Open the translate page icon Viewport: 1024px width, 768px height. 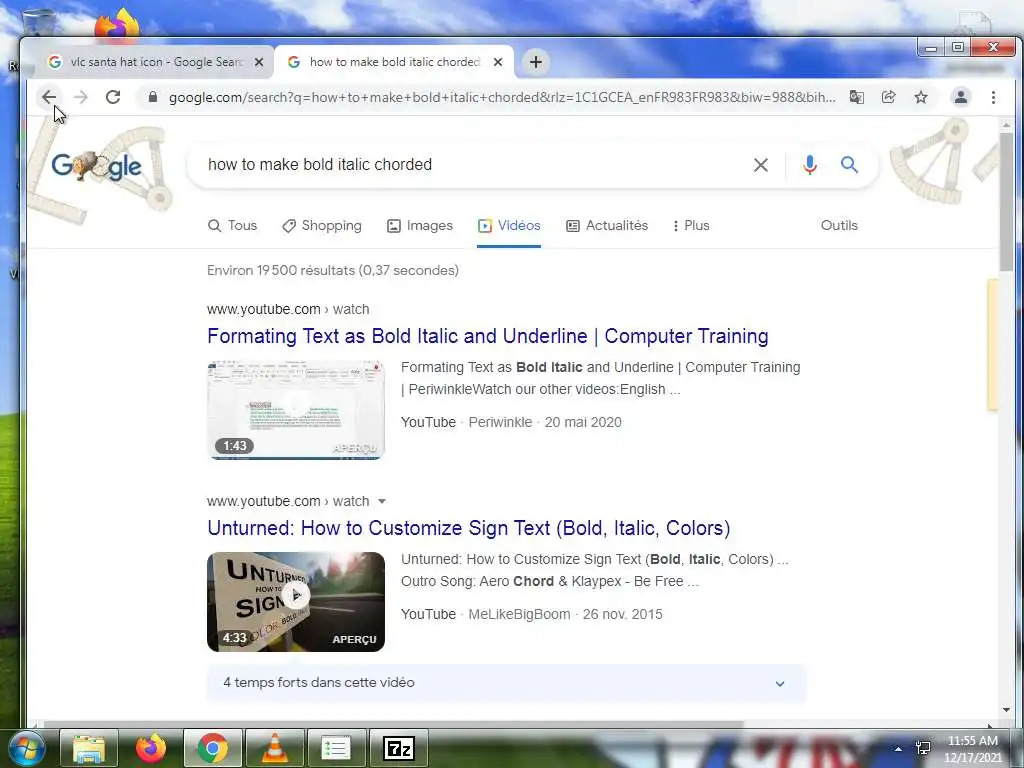[x=856, y=97]
